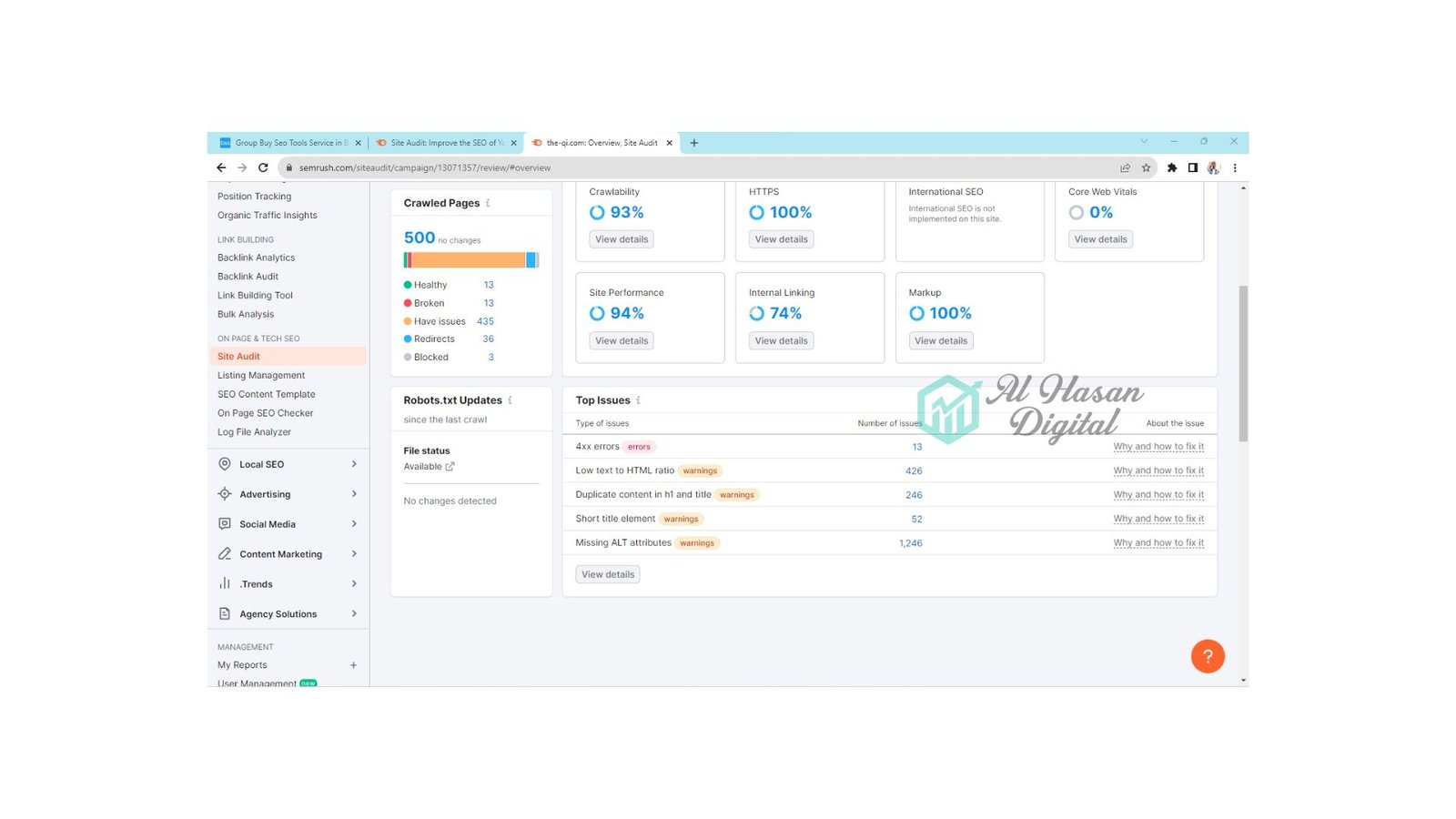The height and width of the screenshot is (819, 1456).
Task: Expand the Advertising section
Action: pos(354,494)
